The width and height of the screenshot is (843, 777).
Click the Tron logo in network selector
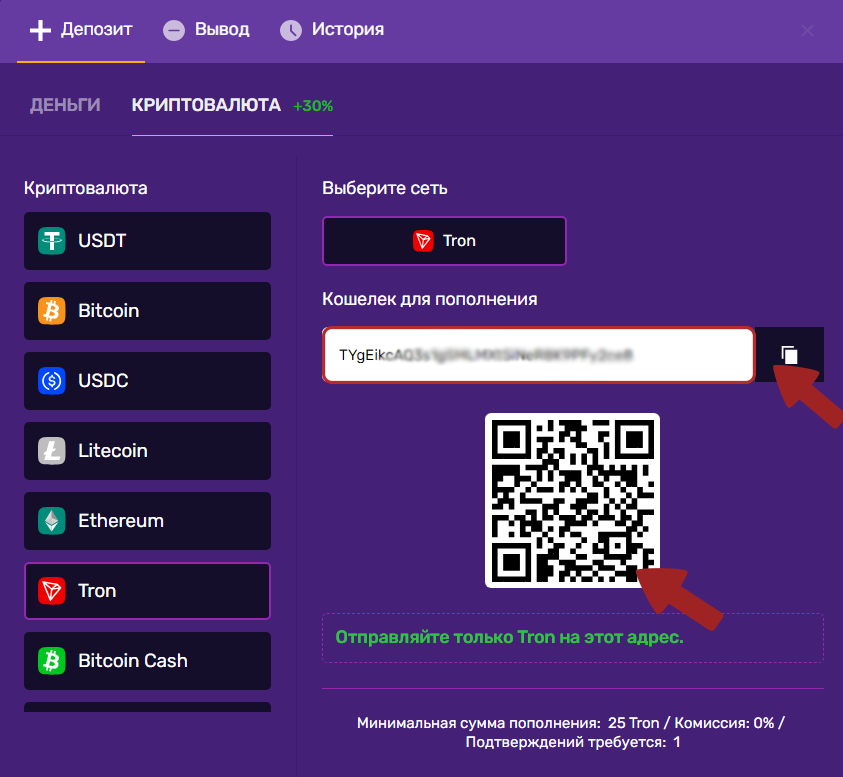pyautogui.click(x=423, y=241)
